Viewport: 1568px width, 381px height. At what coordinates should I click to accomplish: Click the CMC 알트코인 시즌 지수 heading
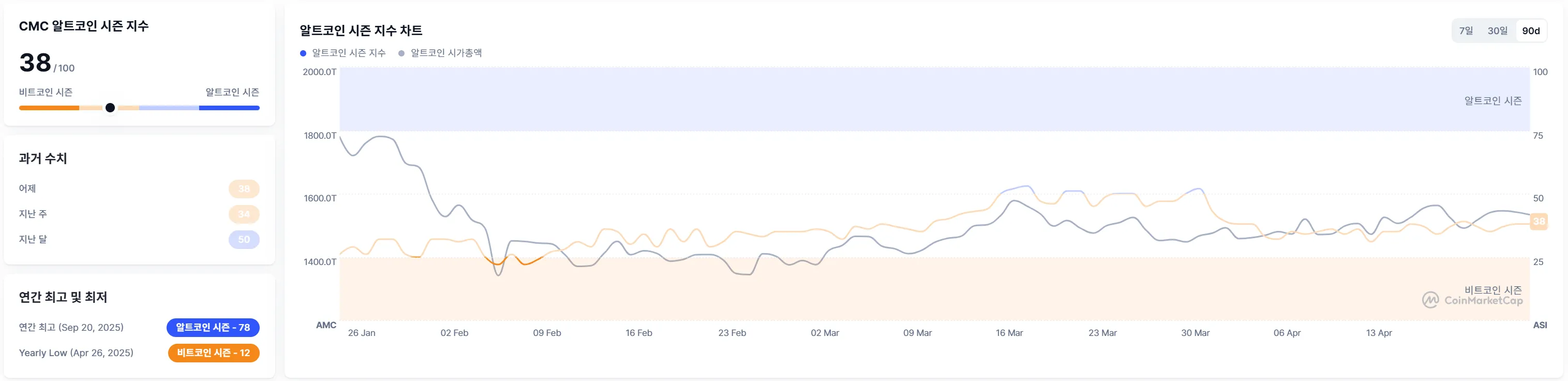point(84,26)
